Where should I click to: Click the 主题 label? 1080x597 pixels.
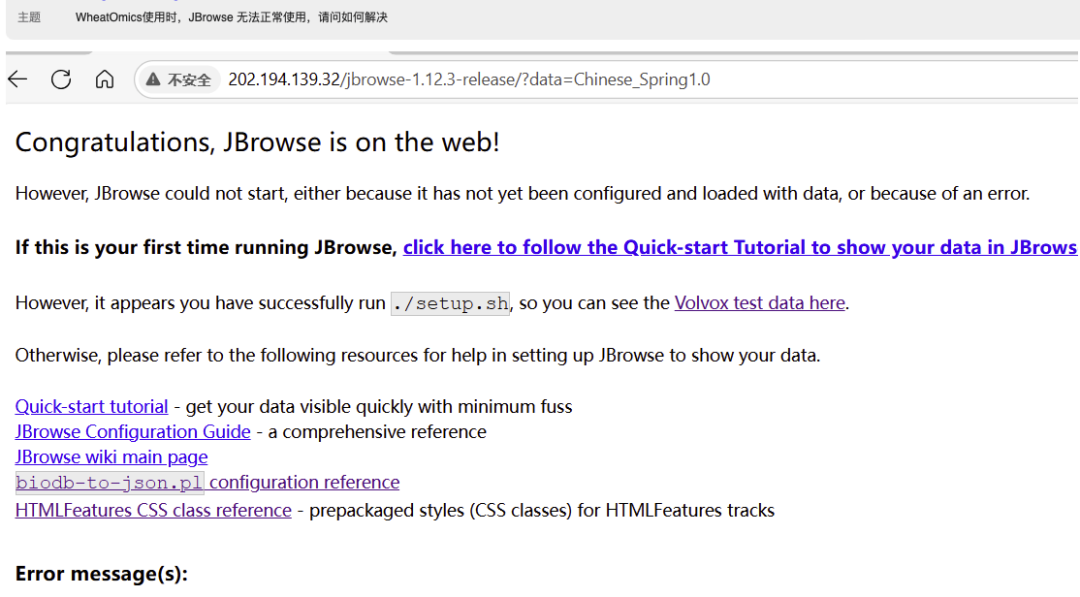pos(29,17)
